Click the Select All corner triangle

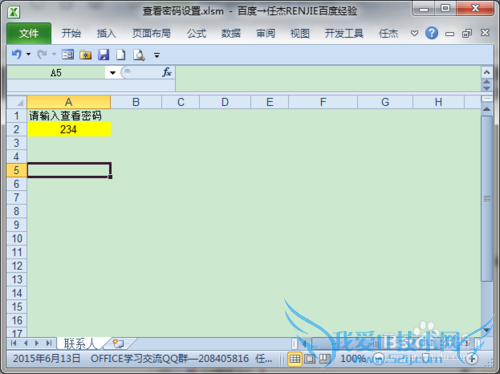tap(17, 102)
